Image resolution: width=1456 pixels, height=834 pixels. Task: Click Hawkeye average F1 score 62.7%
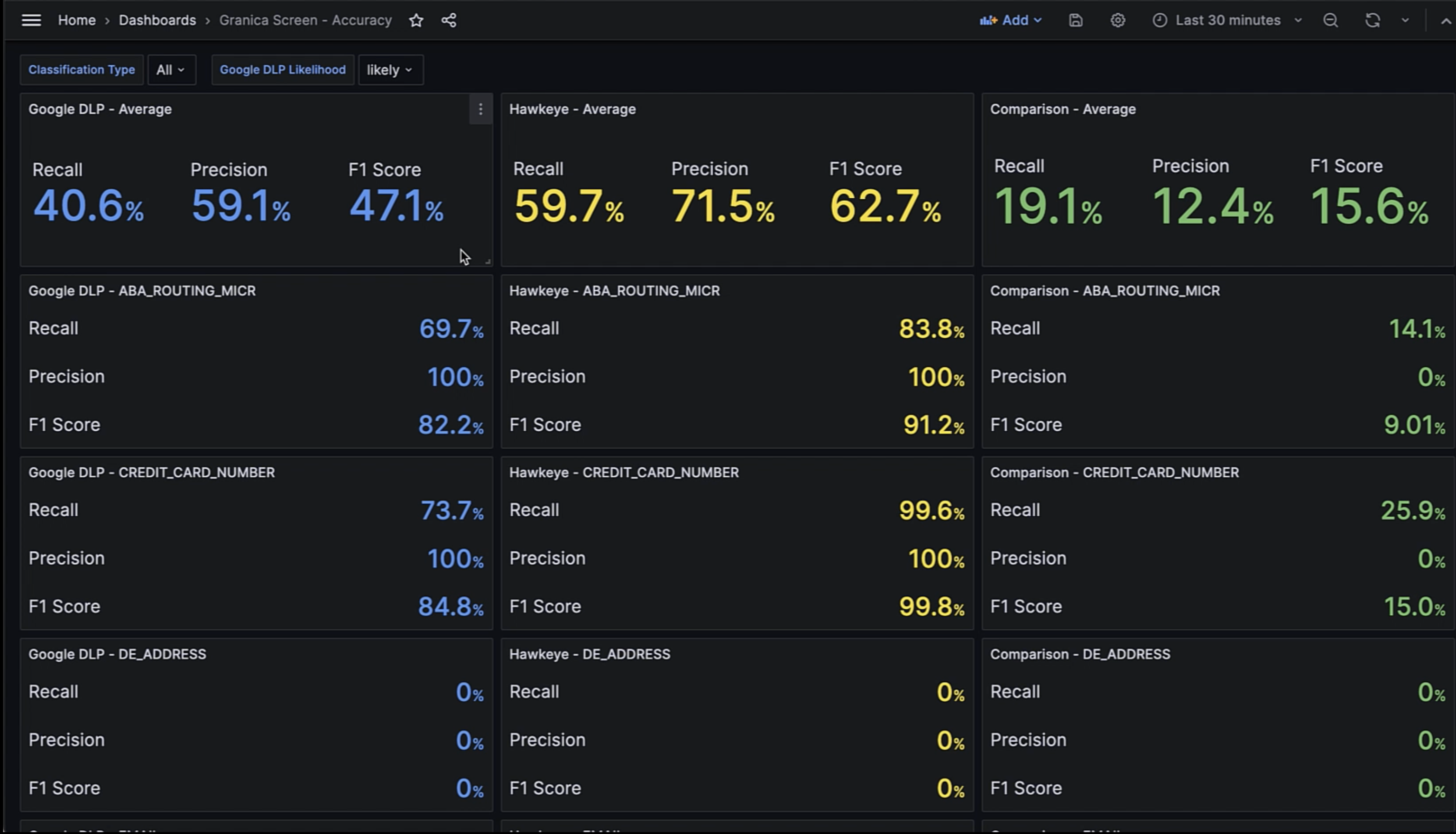coord(885,206)
